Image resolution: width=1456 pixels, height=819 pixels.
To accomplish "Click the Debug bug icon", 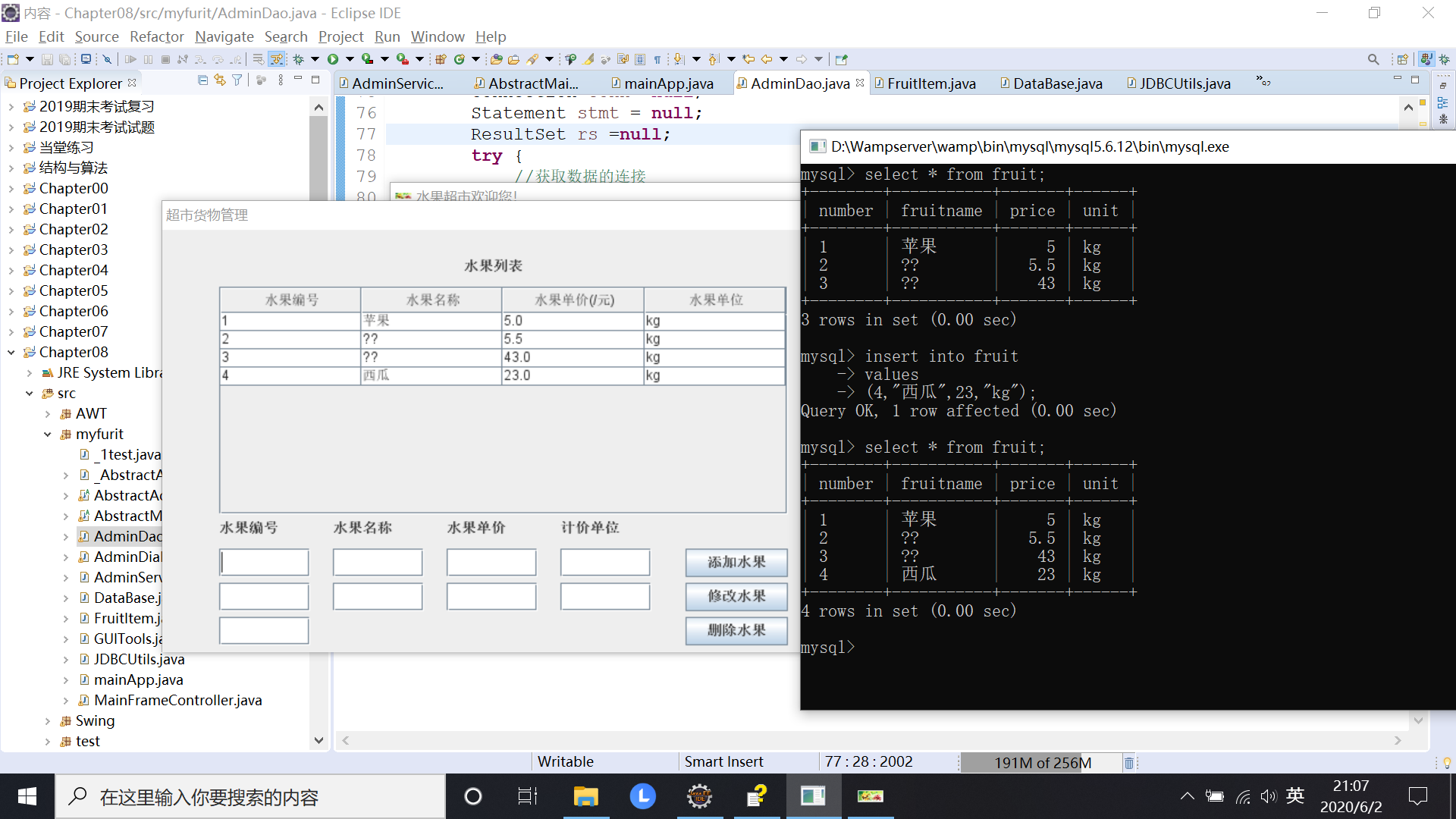I will point(299,59).
